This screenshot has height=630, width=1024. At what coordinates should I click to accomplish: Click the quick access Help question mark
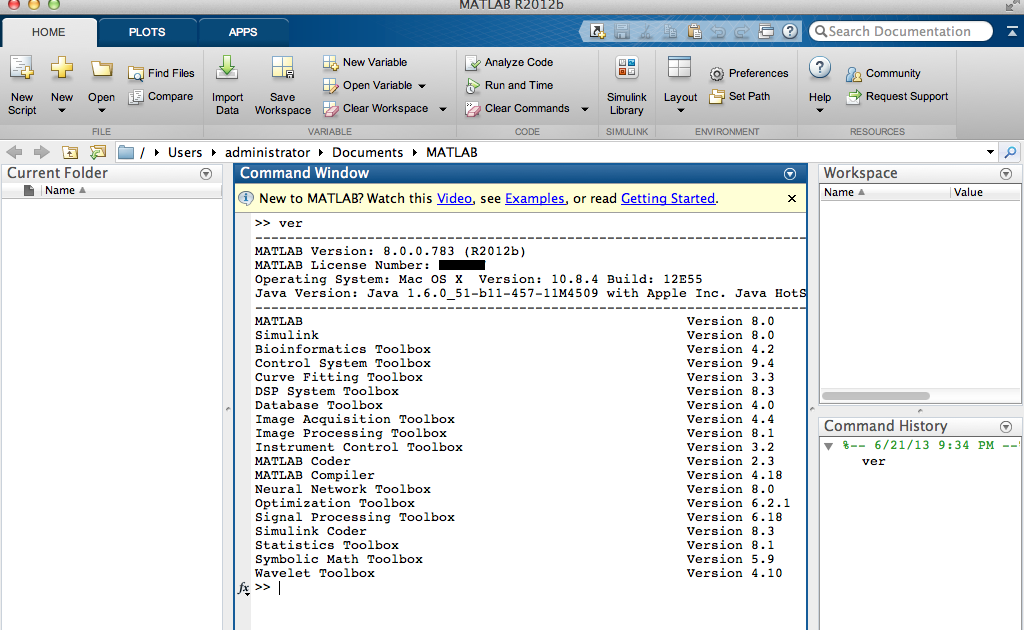pyautogui.click(x=790, y=31)
